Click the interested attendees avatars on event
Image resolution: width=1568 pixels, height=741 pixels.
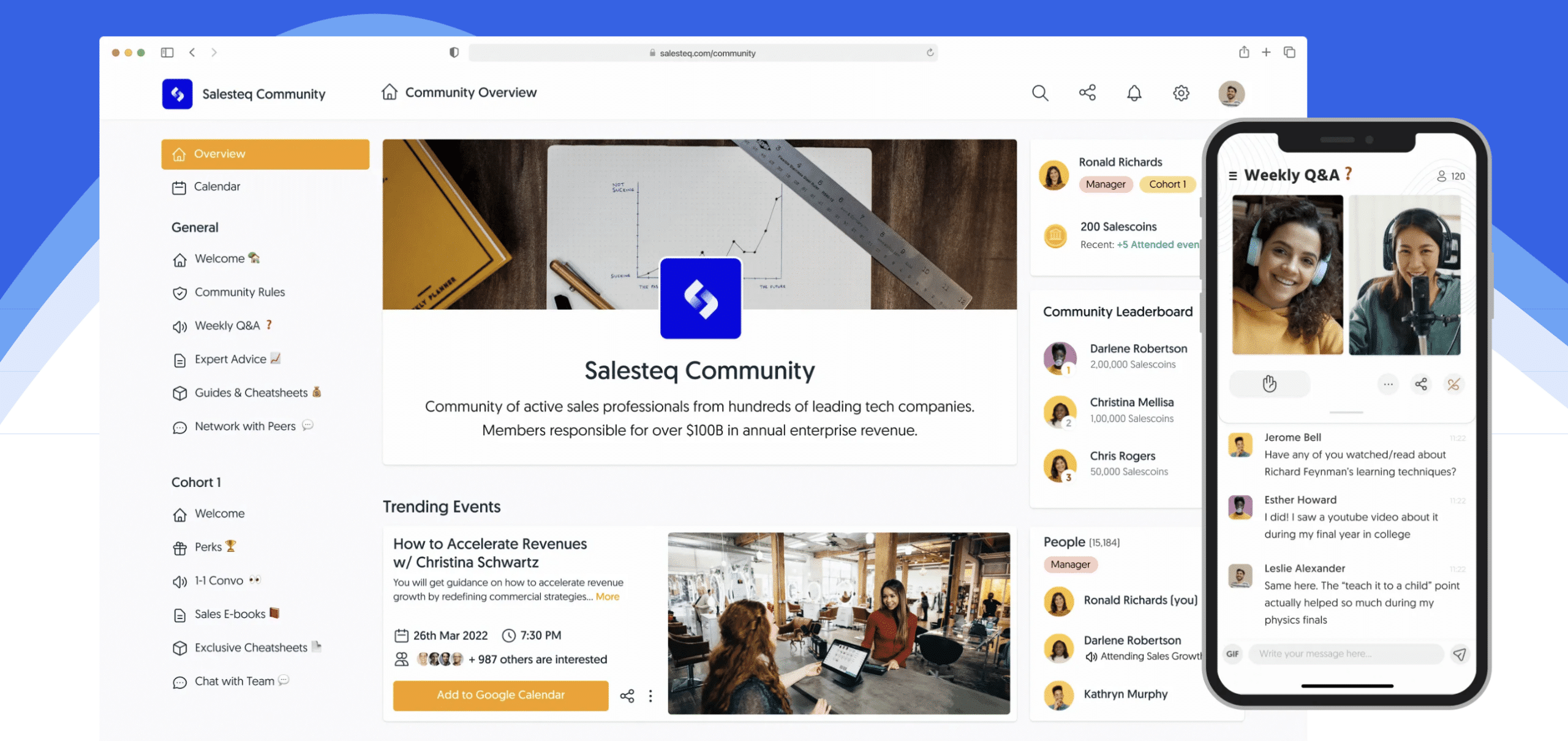point(440,660)
